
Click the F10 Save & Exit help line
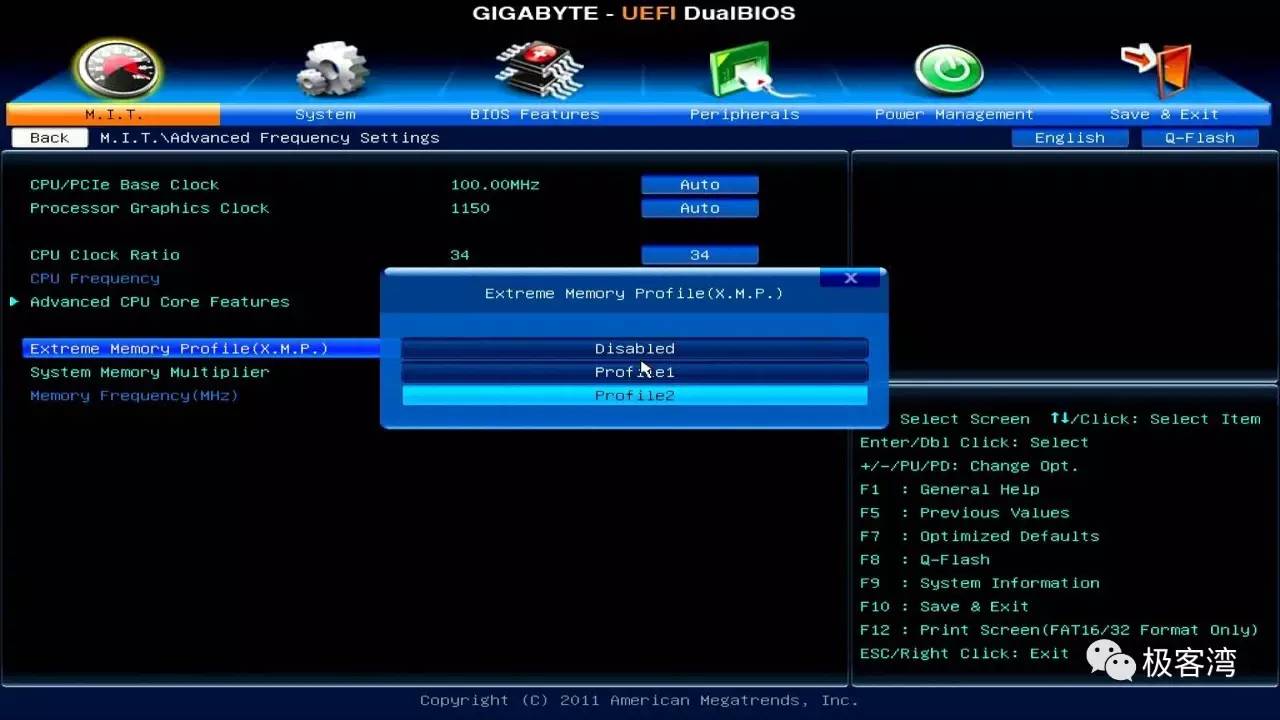tap(945, 606)
